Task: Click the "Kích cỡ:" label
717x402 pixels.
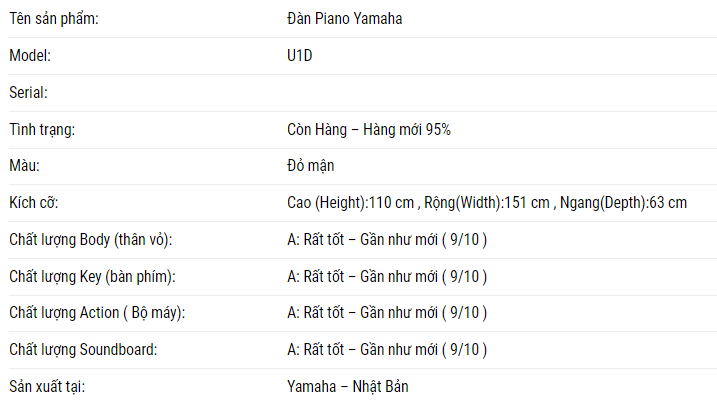Action: point(34,203)
